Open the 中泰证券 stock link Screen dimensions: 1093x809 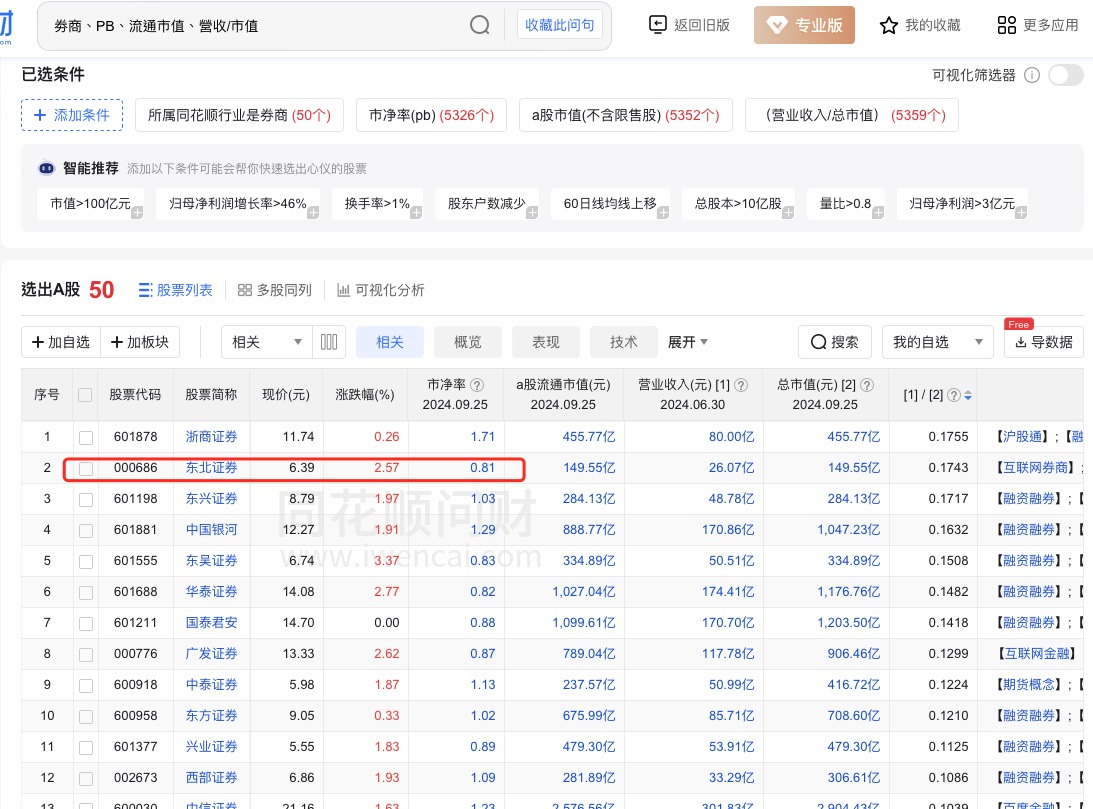pos(211,685)
